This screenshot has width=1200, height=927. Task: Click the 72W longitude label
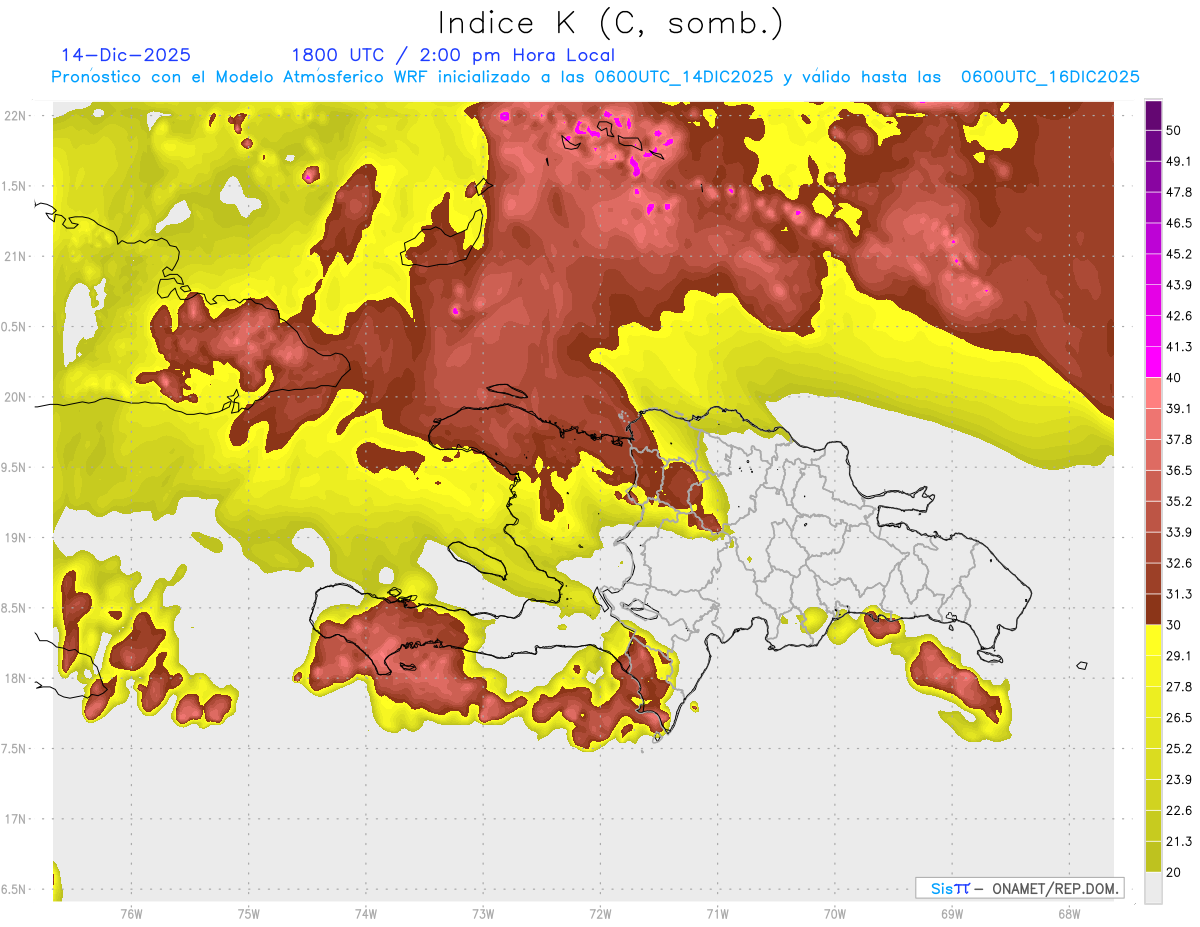(x=600, y=913)
